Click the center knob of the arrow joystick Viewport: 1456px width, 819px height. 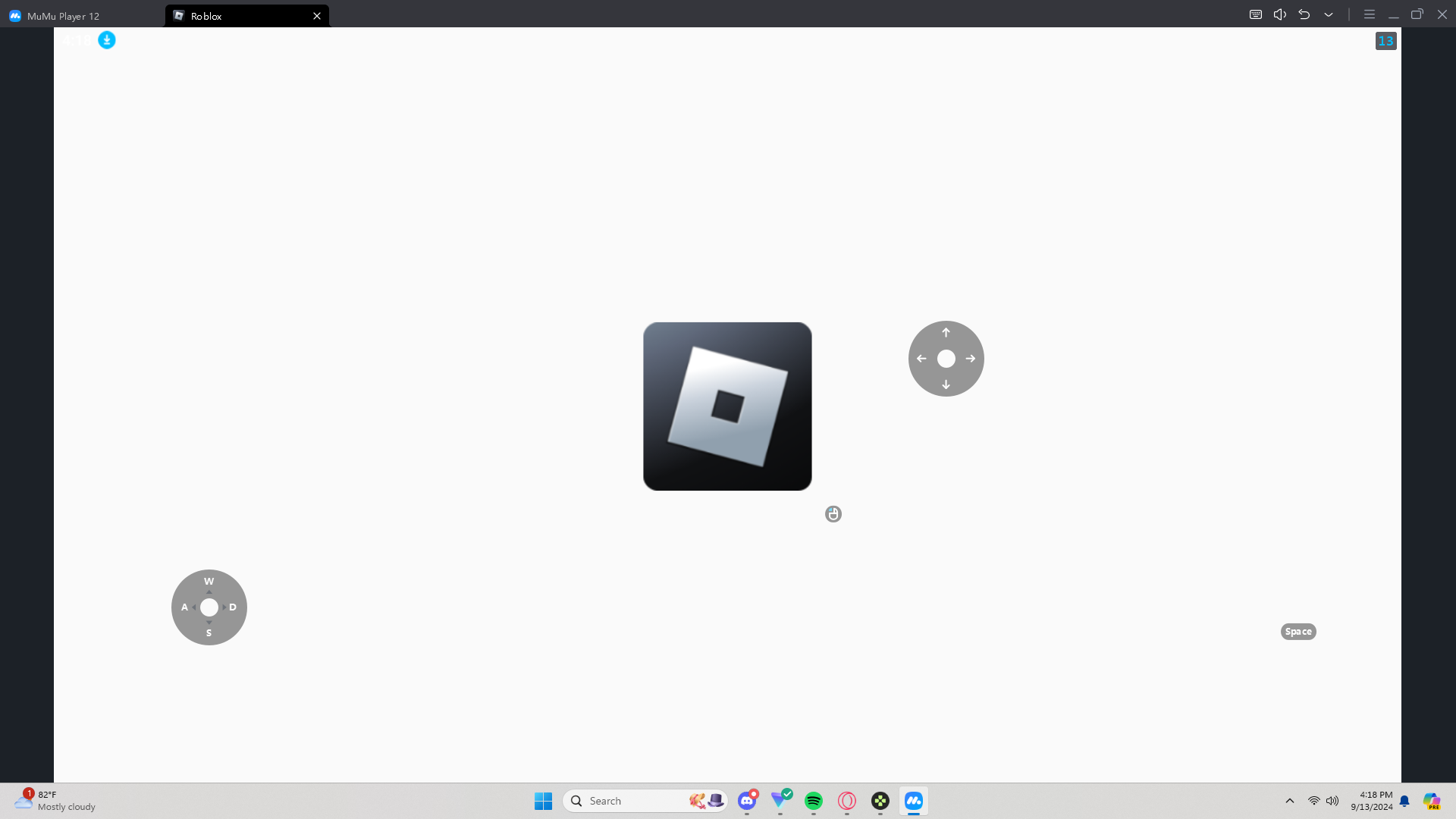point(946,359)
